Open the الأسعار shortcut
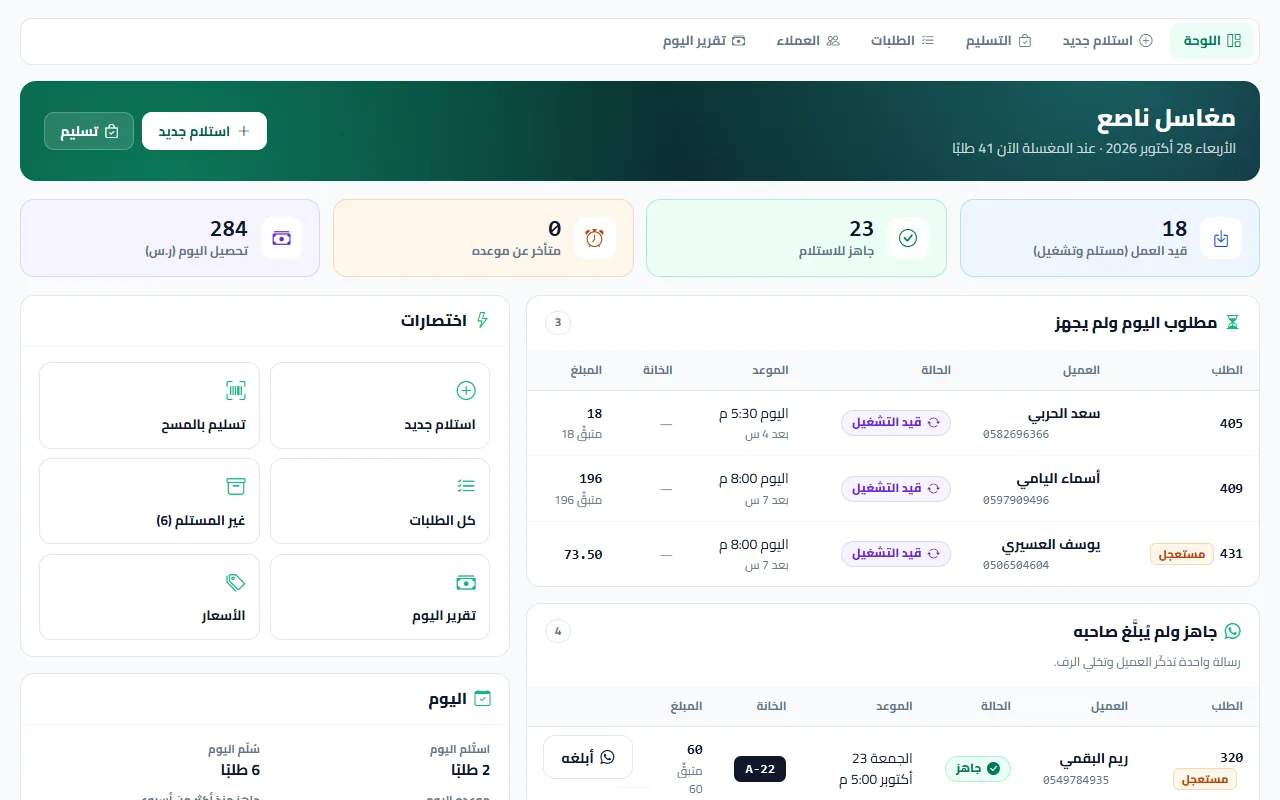 click(x=149, y=597)
